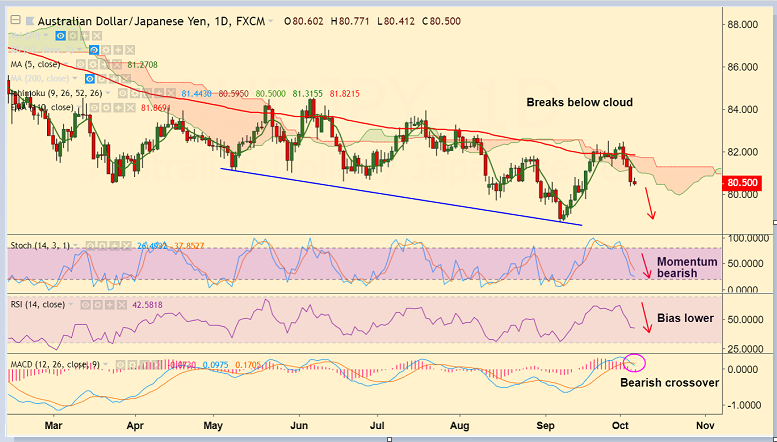Click the Jun label on time axis
The width and height of the screenshot is (777, 442).
click(x=299, y=426)
